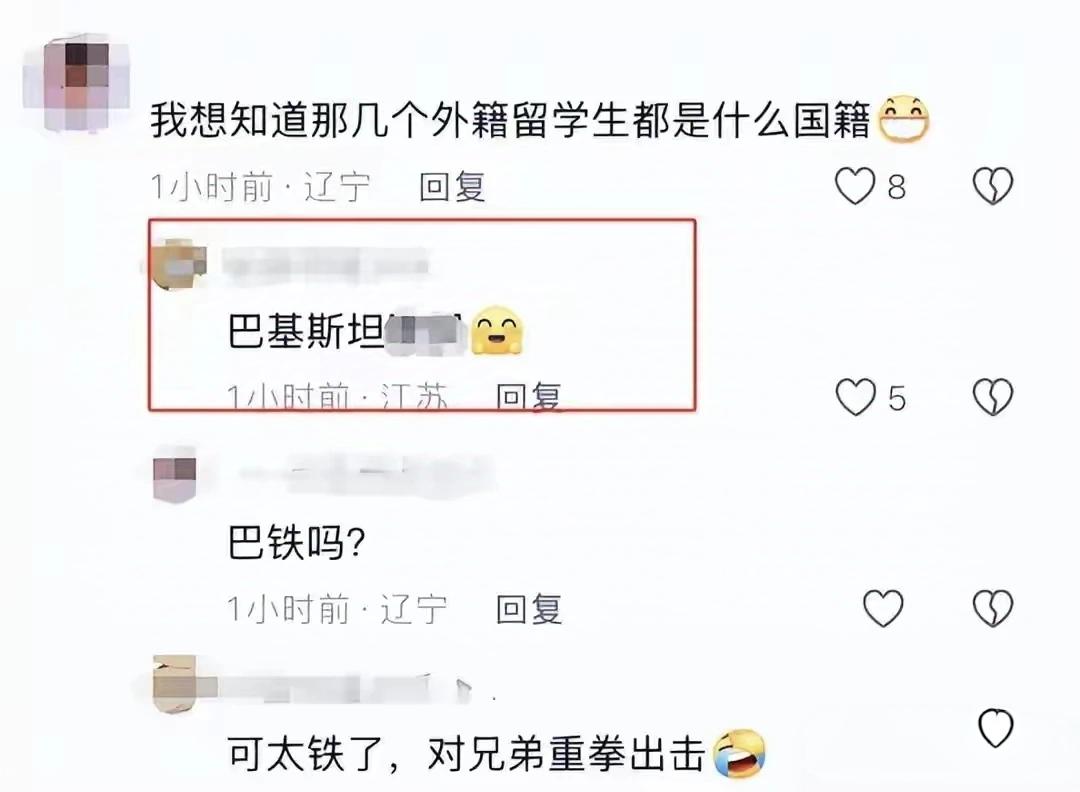The height and width of the screenshot is (792, 1080).
Task: Select the comment text 我想知道那几个外籍留学生
Action: (390, 120)
